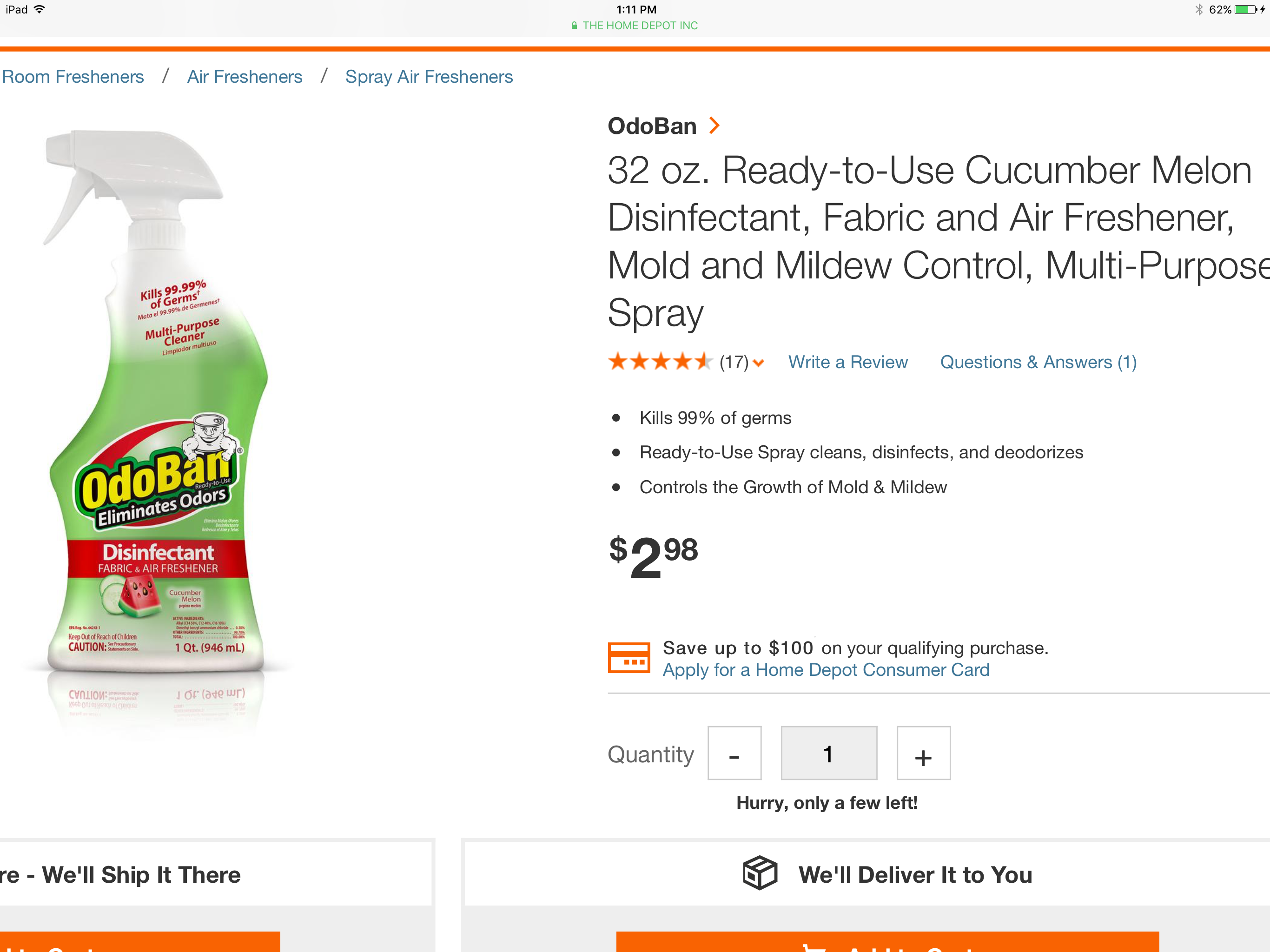Decrease quantity with minus button
This screenshot has width=1270, height=952.
(x=734, y=754)
